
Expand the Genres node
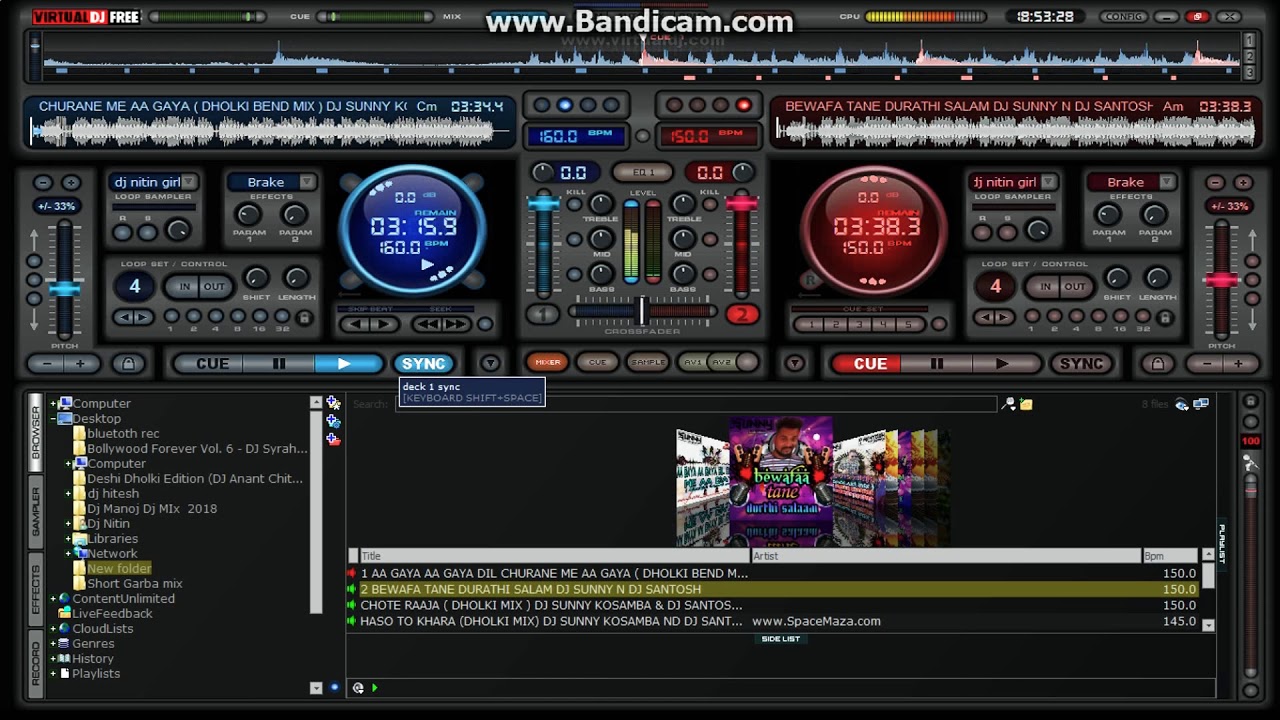click(x=53, y=644)
